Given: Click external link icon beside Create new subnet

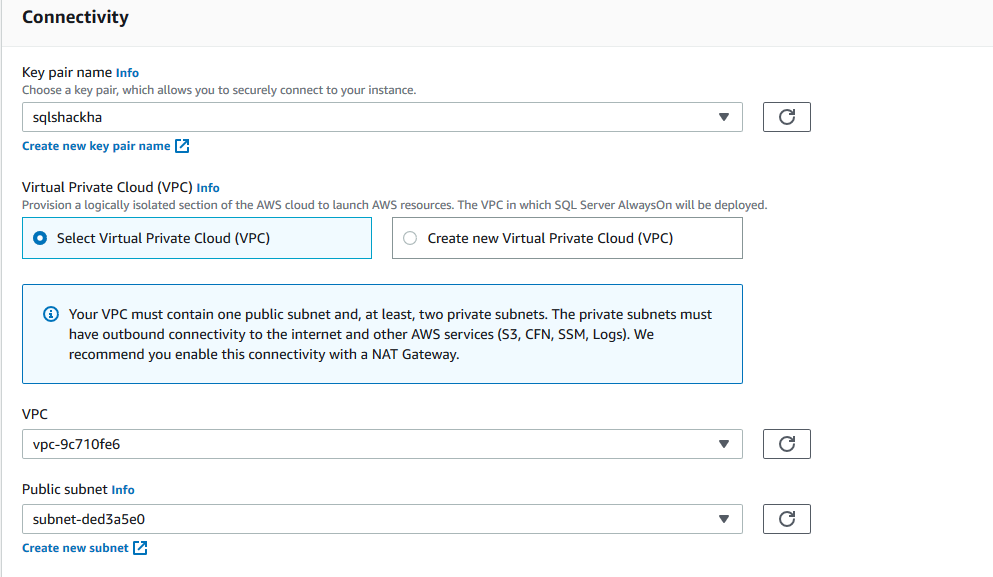Looking at the screenshot, I should tap(140, 548).
